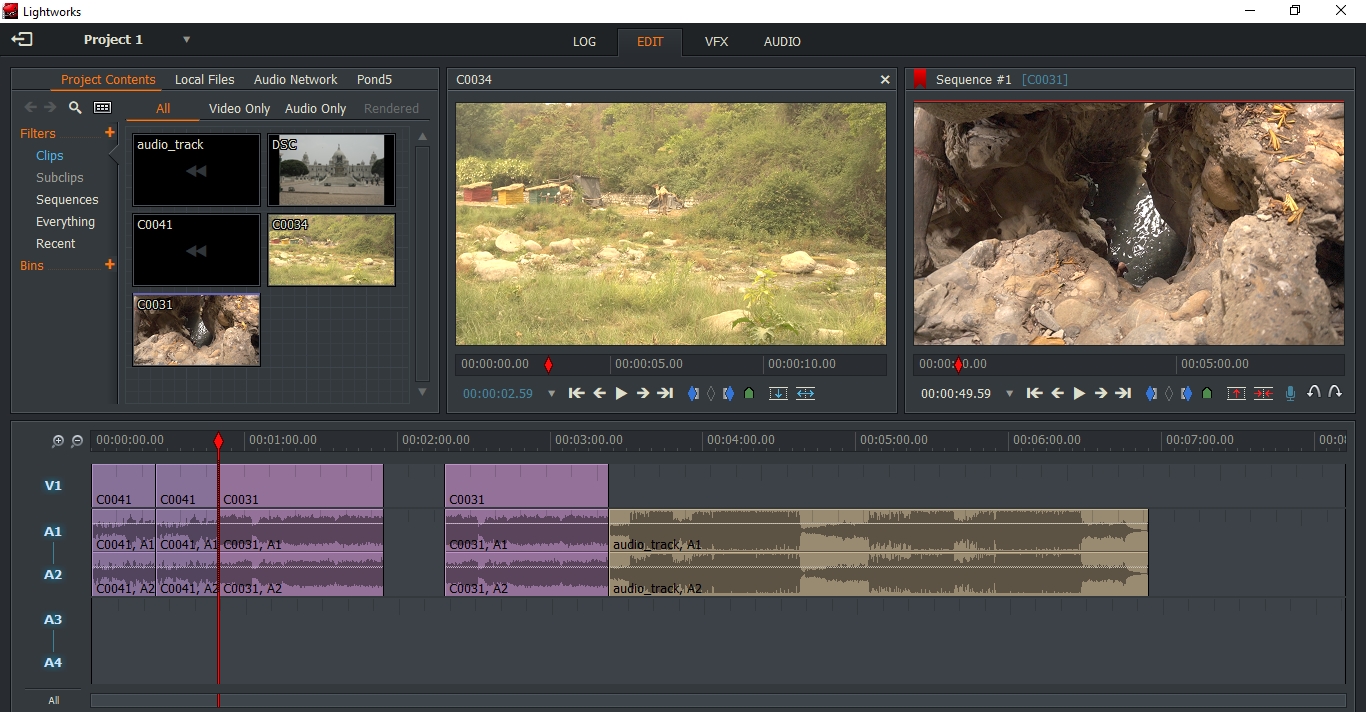Image resolution: width=1366 pixels, height=712 pixels.
Task: Open the Project 1 dropdown menu
Action: tap(186, 40)
